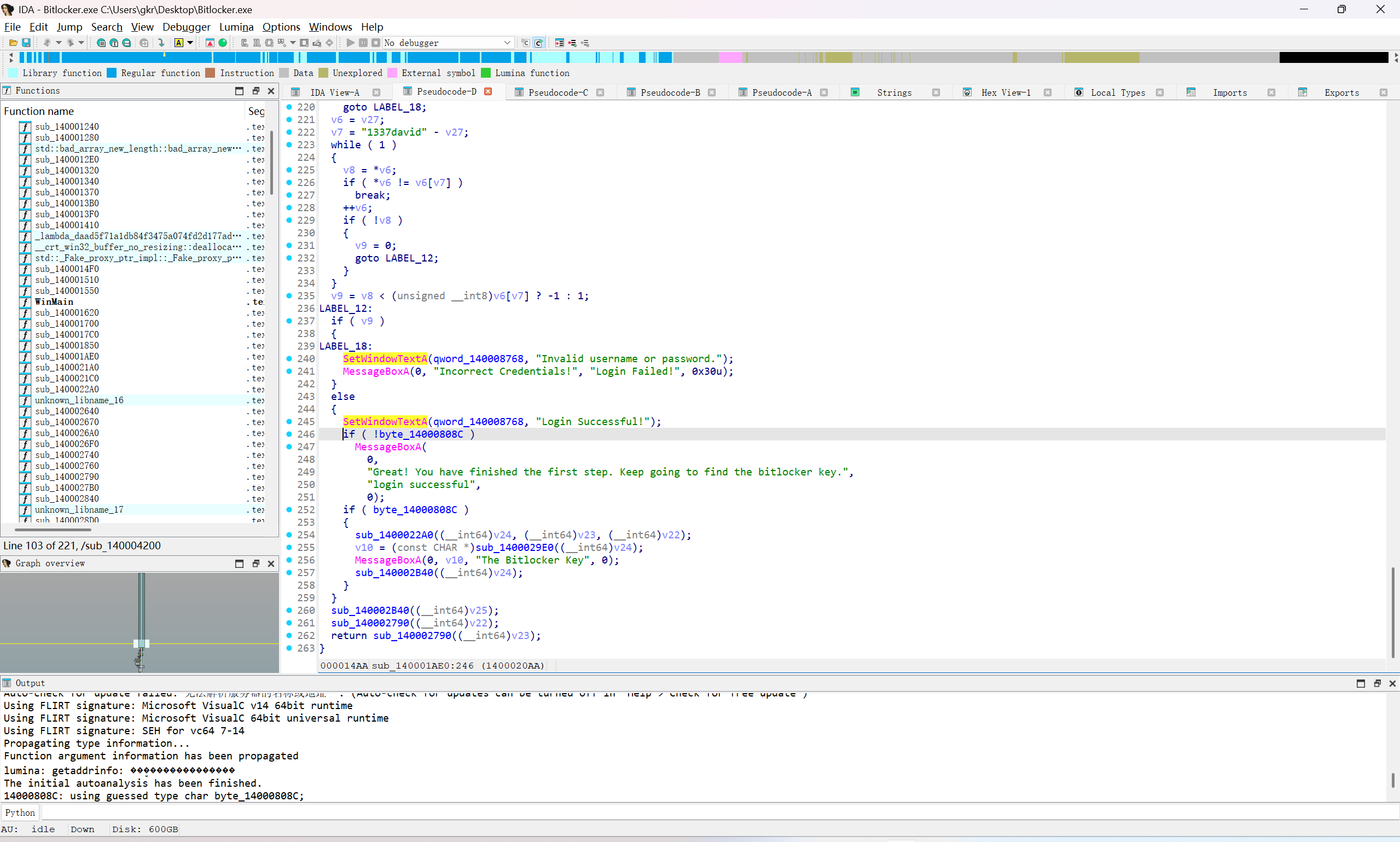
Task: Click the Python console language button
Action: 20,812
